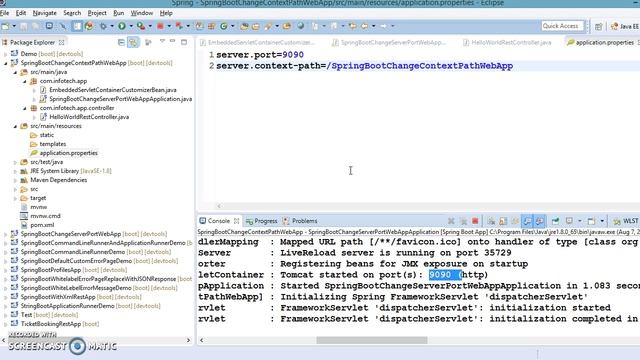Click the Debug bug icon in toolbar
640x360 pixels.
tap(103, 26)
